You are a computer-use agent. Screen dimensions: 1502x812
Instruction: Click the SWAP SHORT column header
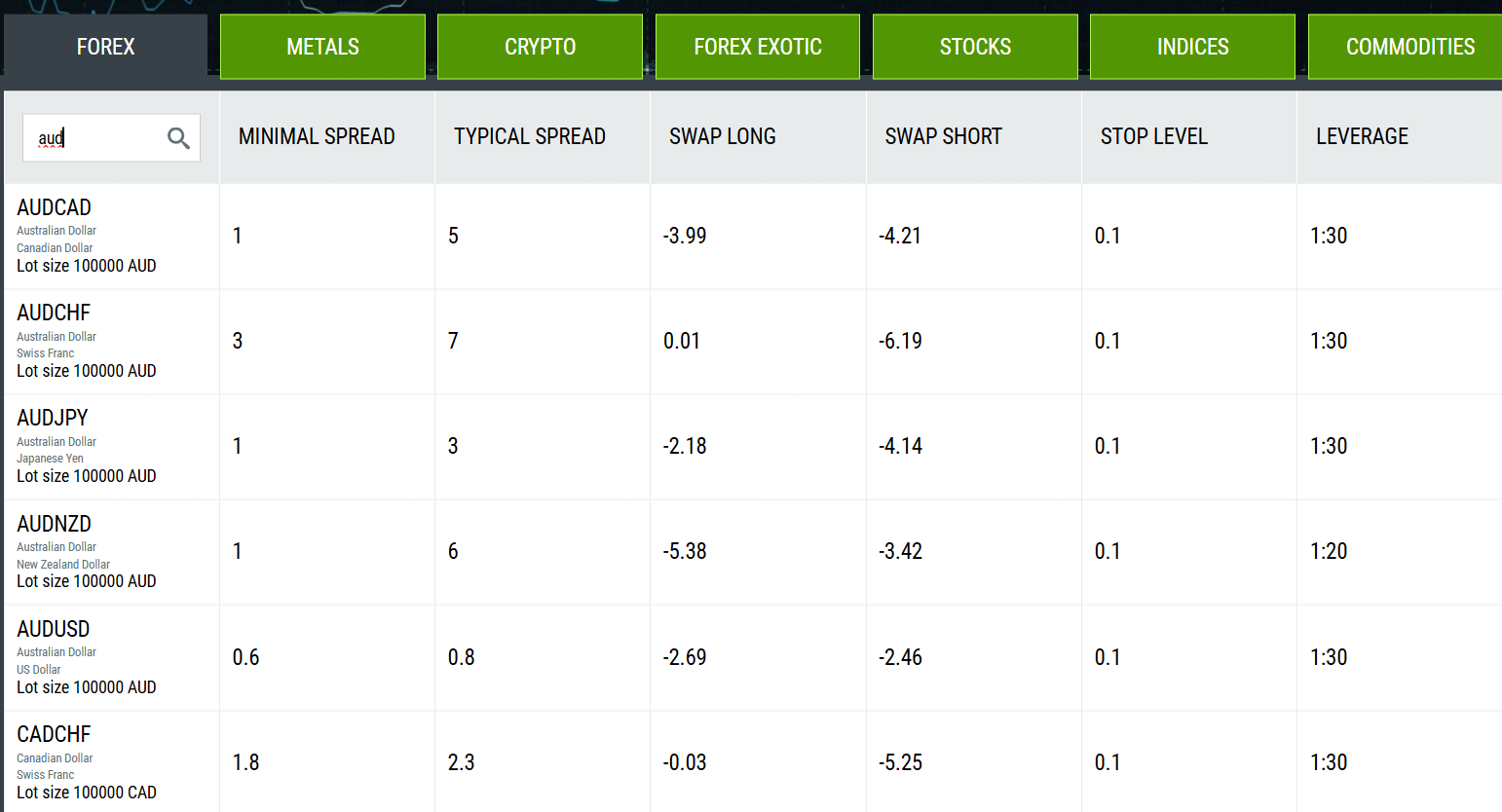pyautogui.click(x=943, y=136)
